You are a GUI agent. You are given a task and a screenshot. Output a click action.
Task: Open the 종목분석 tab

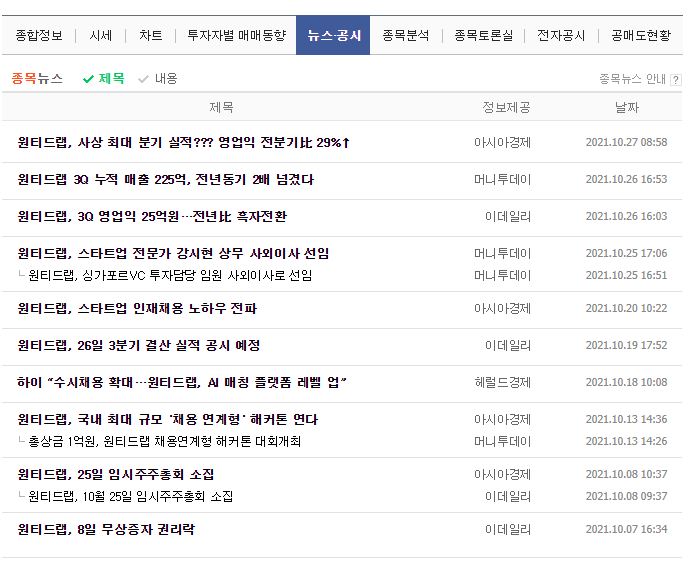(405, 35)
